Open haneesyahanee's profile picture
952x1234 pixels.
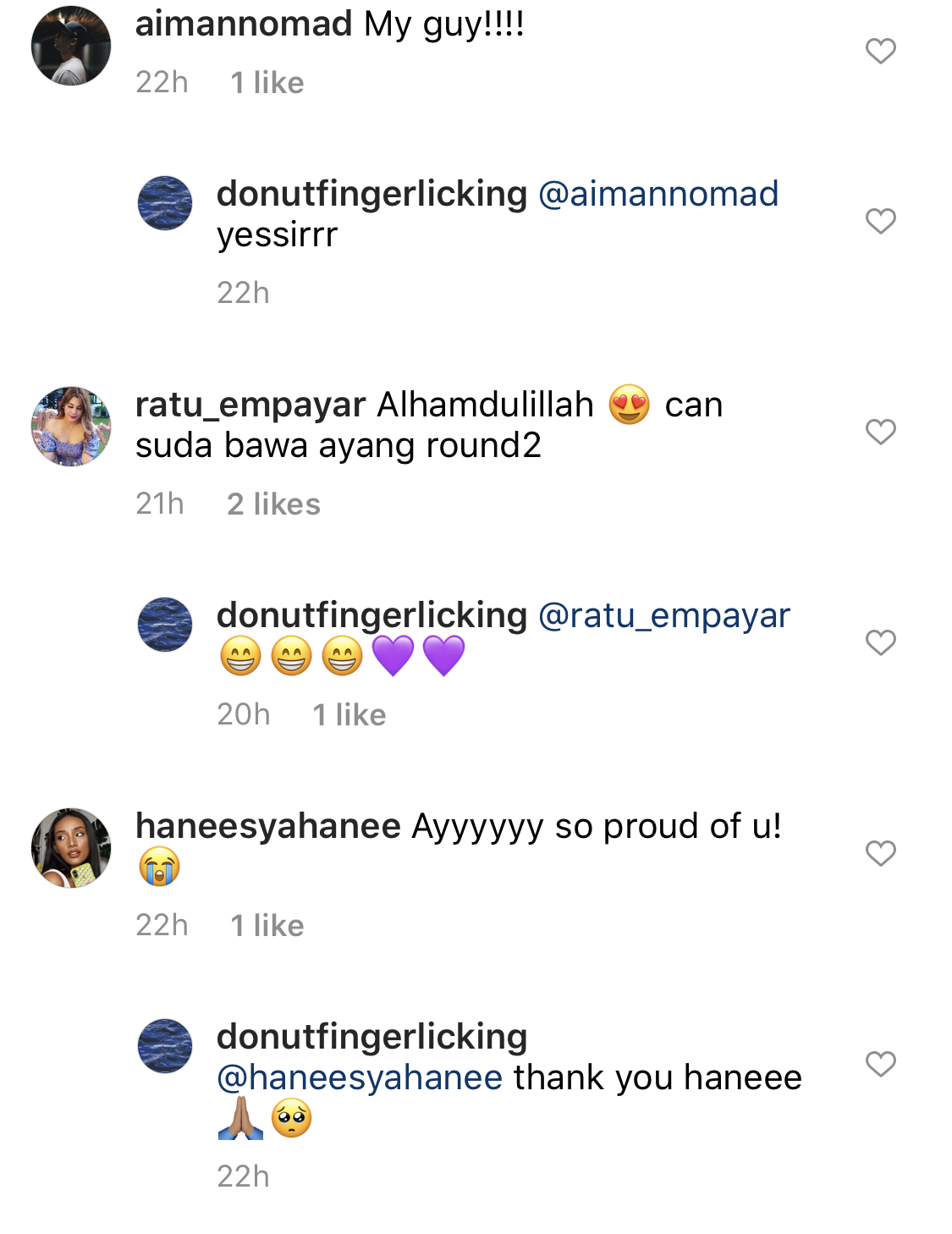[71, 848]
